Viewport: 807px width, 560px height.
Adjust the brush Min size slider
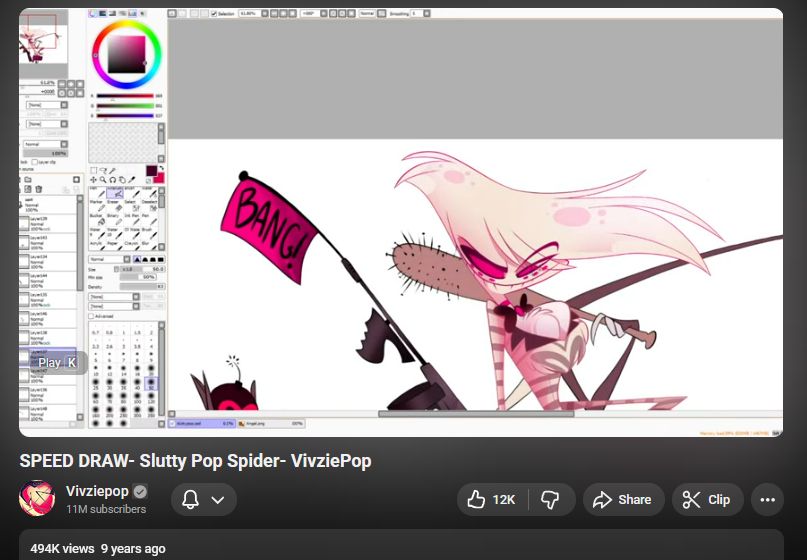pos(138,277)
